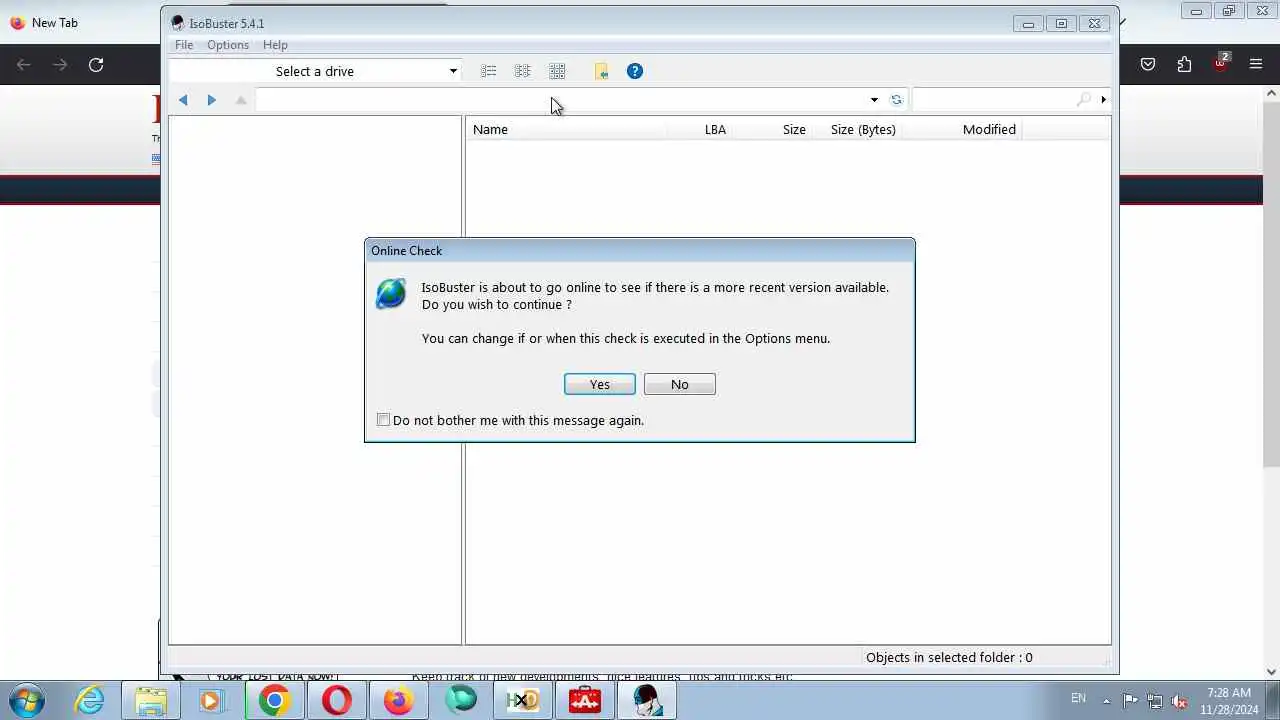
Task: Switch to large icons view
Action: tap(557, 71)
